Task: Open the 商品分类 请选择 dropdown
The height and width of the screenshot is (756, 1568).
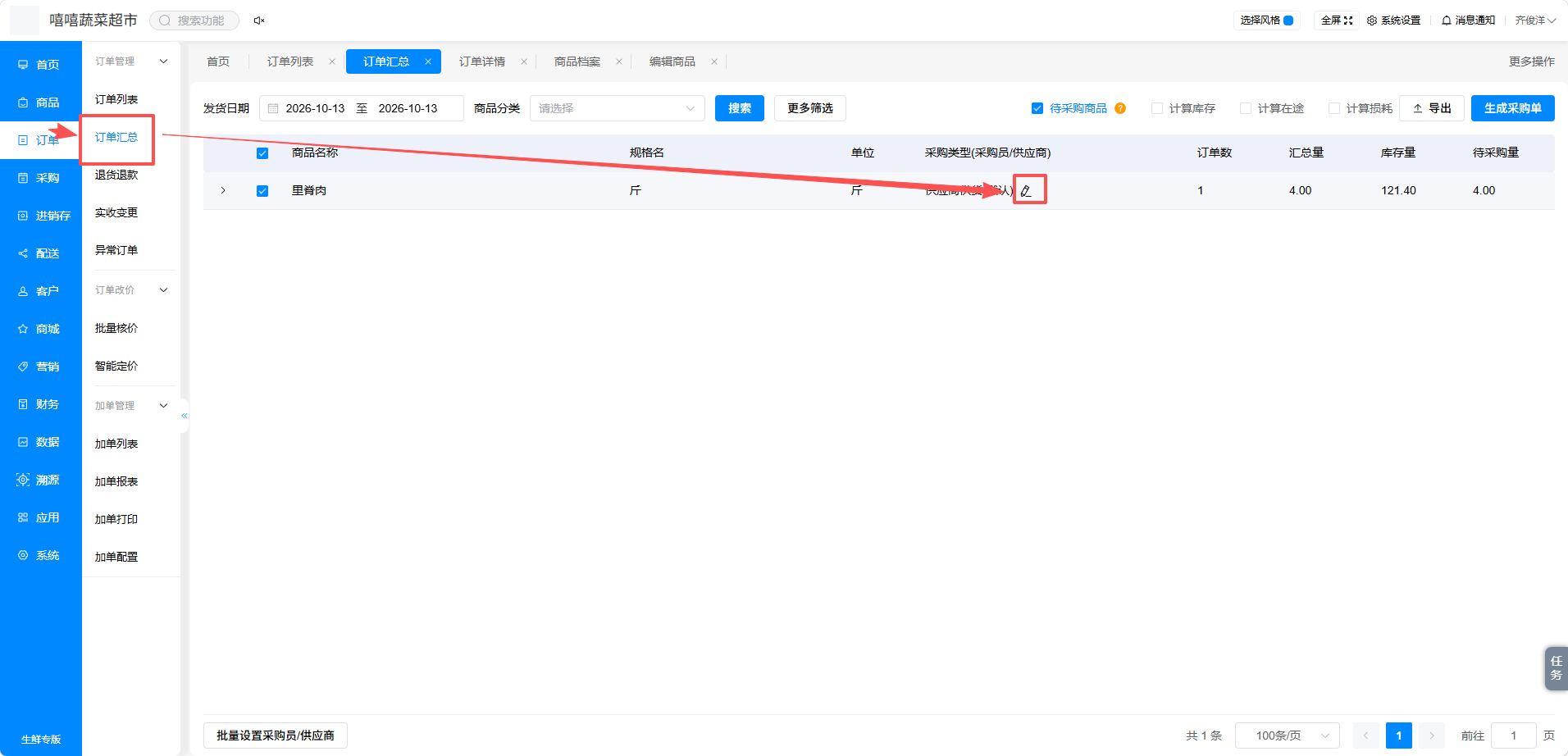Action: point(618,108)
